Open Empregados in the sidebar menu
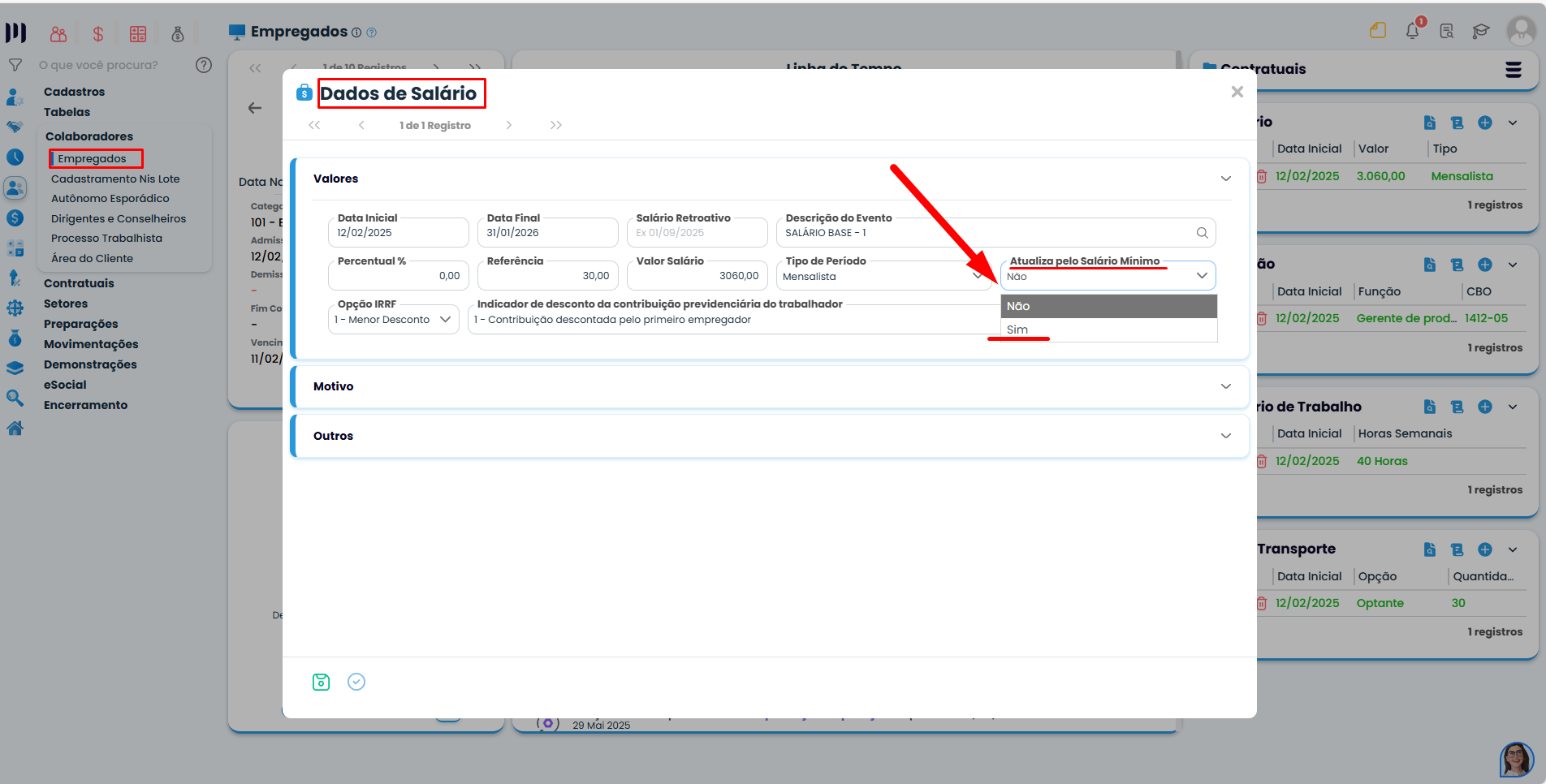 tap(93, 158)
